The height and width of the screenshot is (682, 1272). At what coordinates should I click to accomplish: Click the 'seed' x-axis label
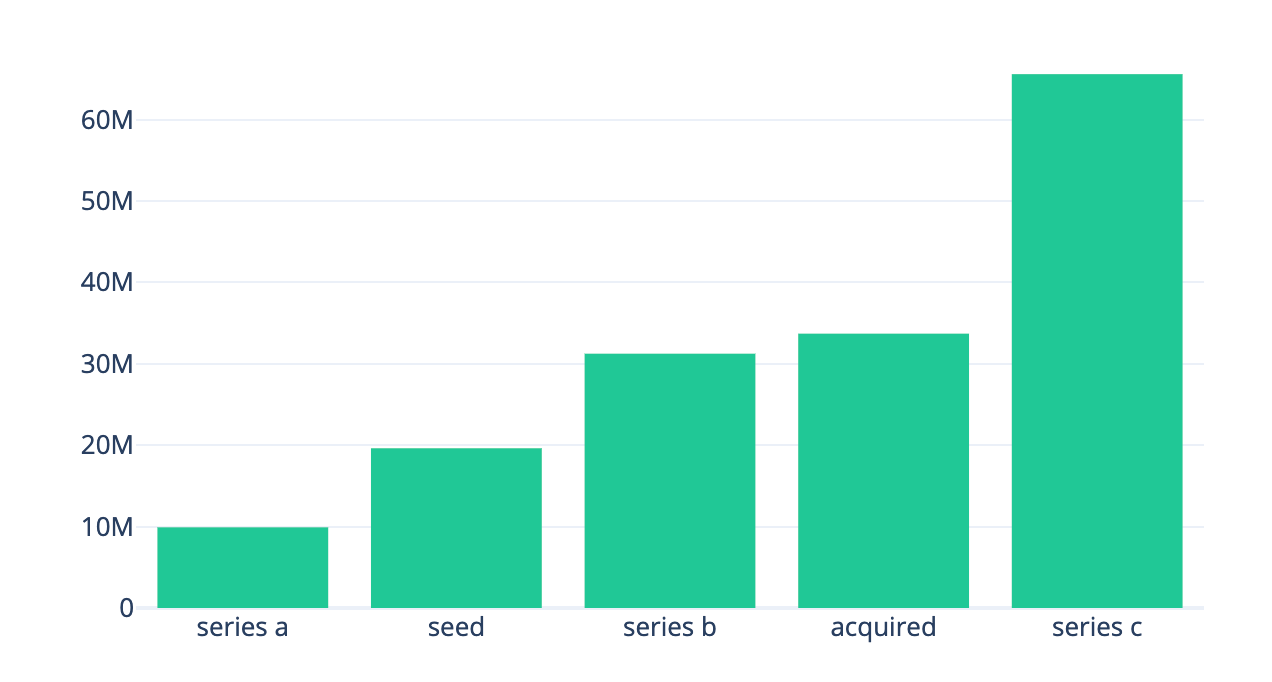[x=456, y=628]
